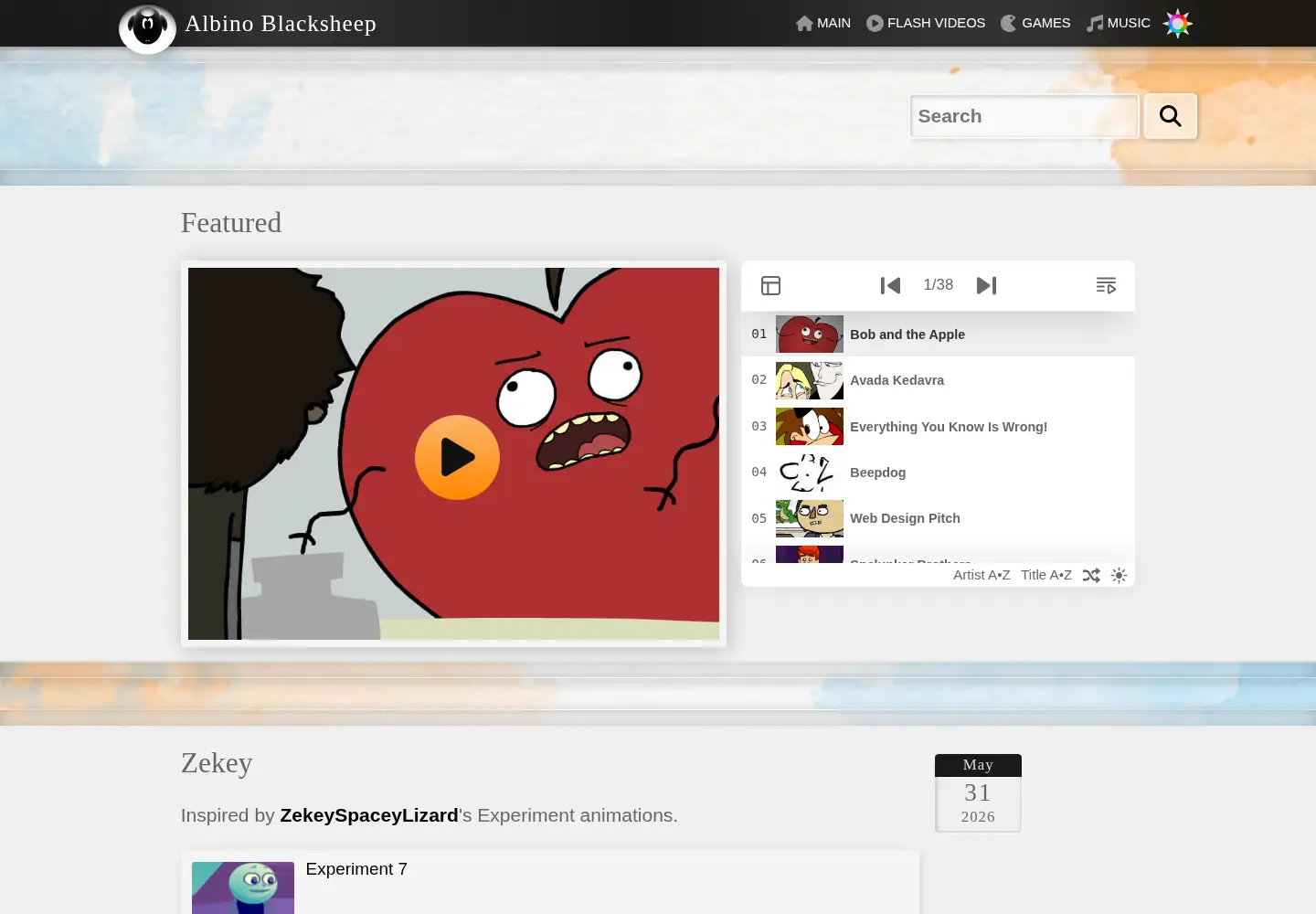Go to the MAIN page
The width and height of the screenshot is (1316, 914).
pyautogui.click(x=823, y=23)
